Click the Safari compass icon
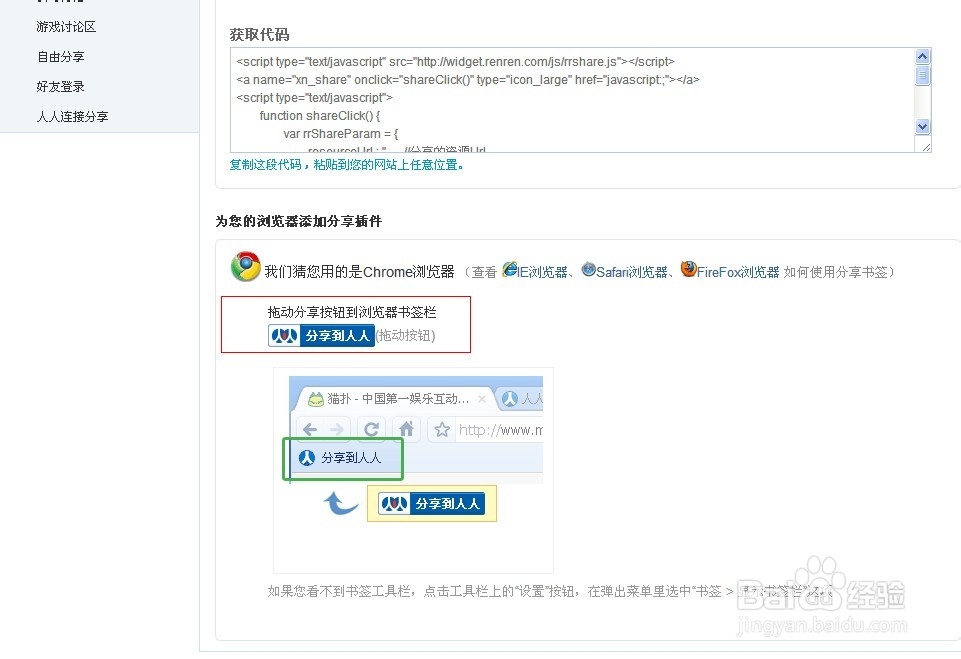Image resolution: width=961 pixels, height=659 pixels. [x=588, y=269]
